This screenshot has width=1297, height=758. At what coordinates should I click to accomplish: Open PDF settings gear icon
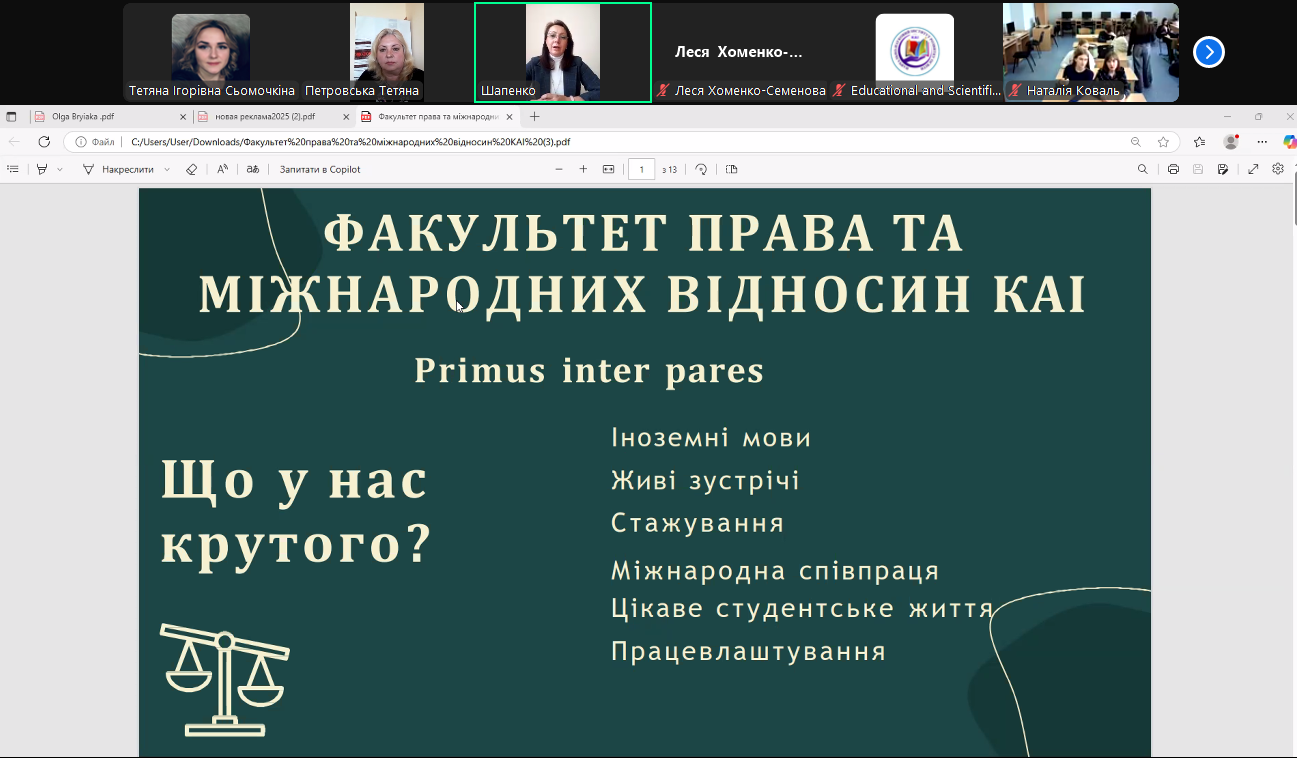click(x=1277, y=170)
